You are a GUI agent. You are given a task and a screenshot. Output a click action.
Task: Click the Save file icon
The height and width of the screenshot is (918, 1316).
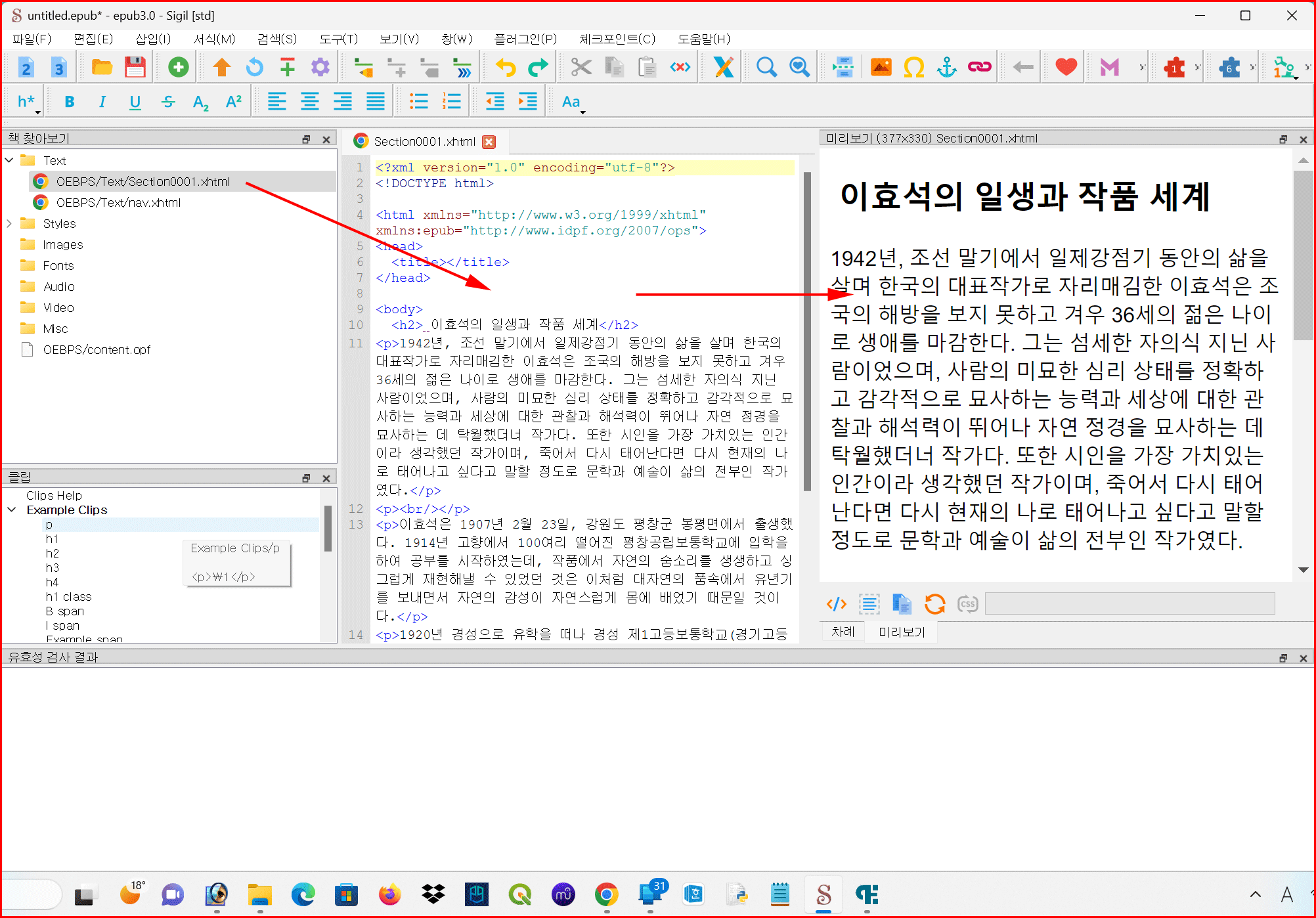click(x=135, y=67)
